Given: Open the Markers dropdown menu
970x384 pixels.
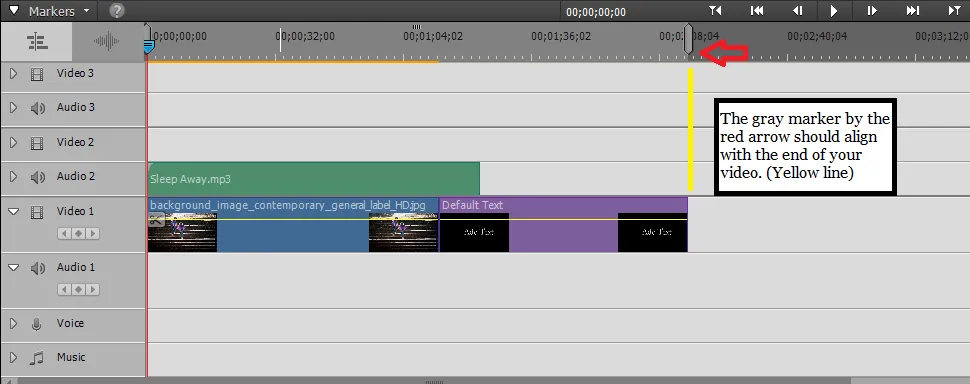Looking at the screenshot, I should coord(49,11).
